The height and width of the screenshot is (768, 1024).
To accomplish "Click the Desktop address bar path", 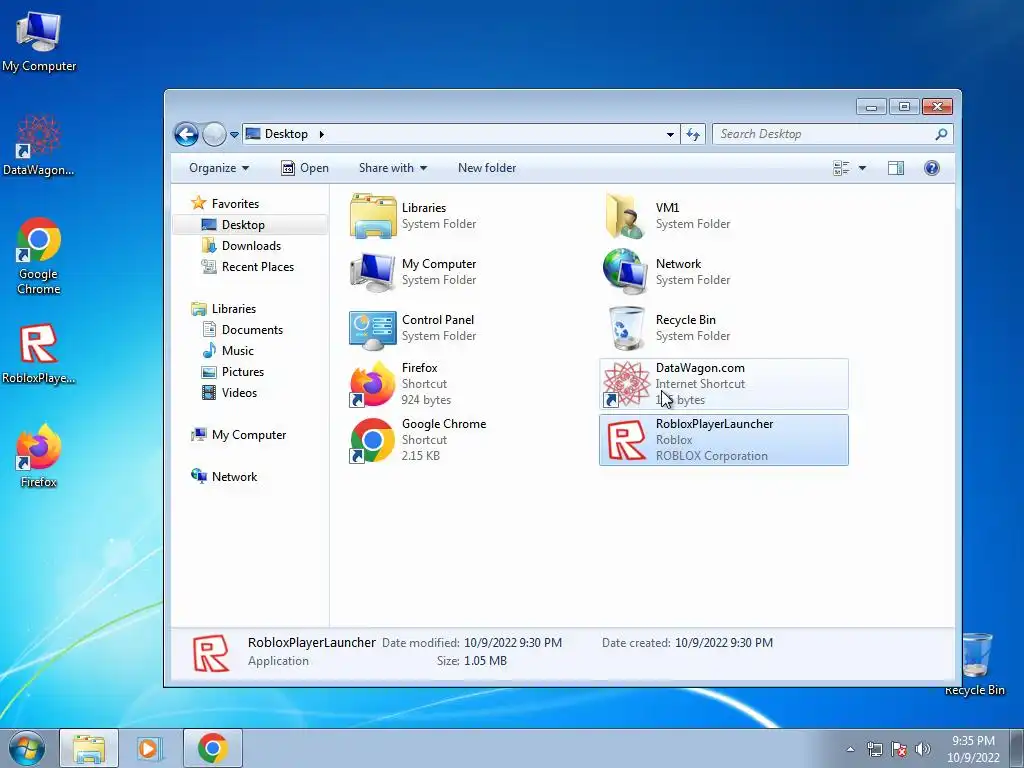I will 286,134.
